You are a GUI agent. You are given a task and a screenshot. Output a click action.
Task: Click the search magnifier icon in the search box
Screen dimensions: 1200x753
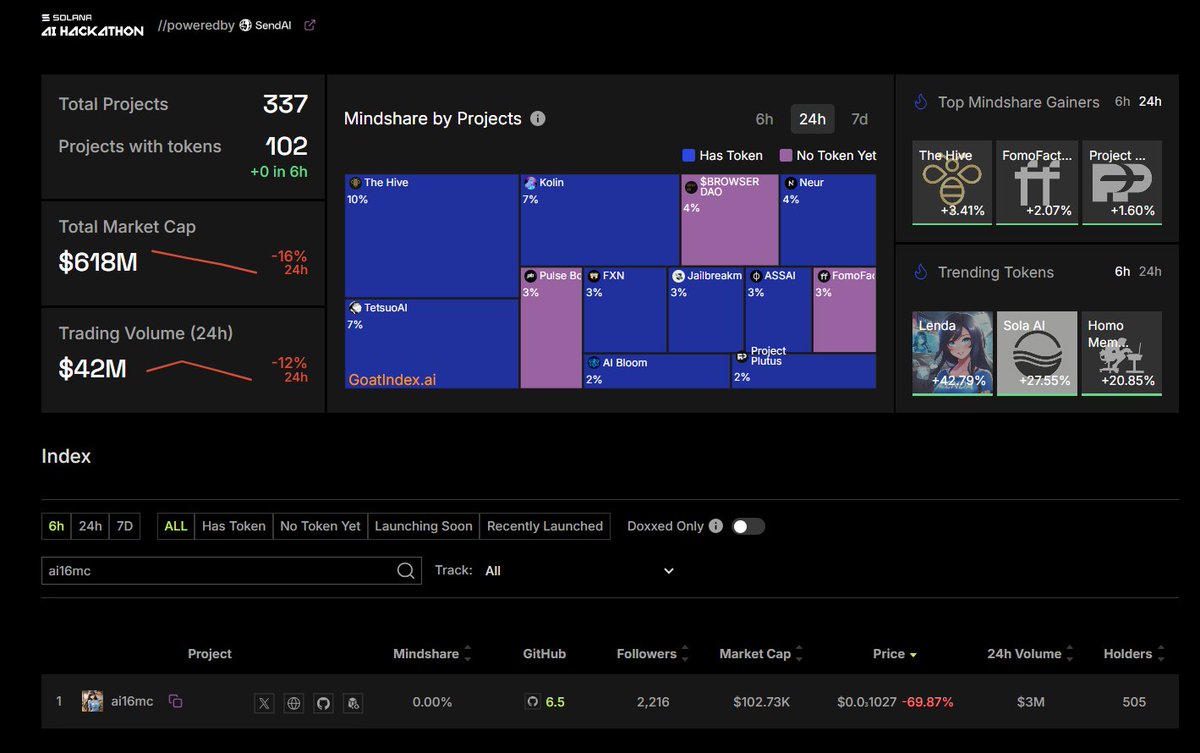point(405,570)
